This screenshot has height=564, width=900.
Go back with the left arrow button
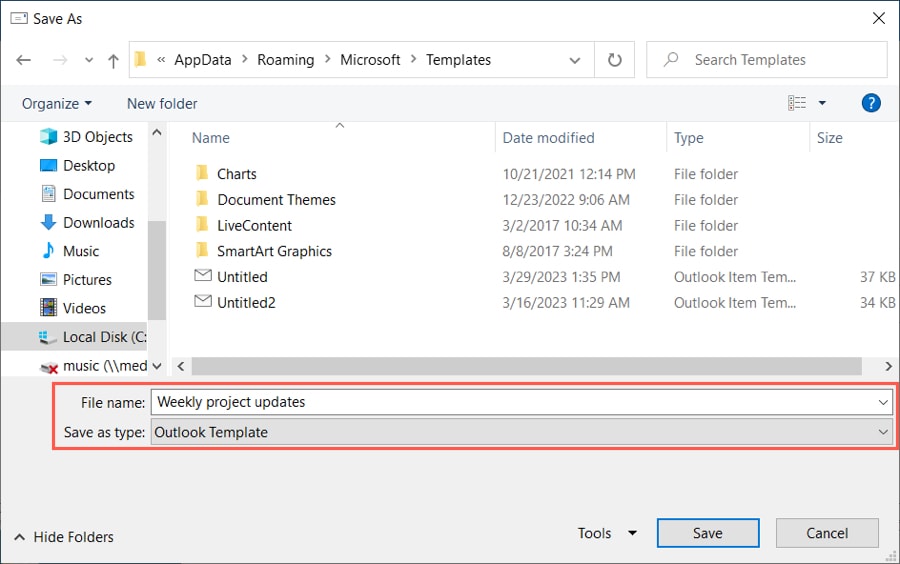point(24,60)
